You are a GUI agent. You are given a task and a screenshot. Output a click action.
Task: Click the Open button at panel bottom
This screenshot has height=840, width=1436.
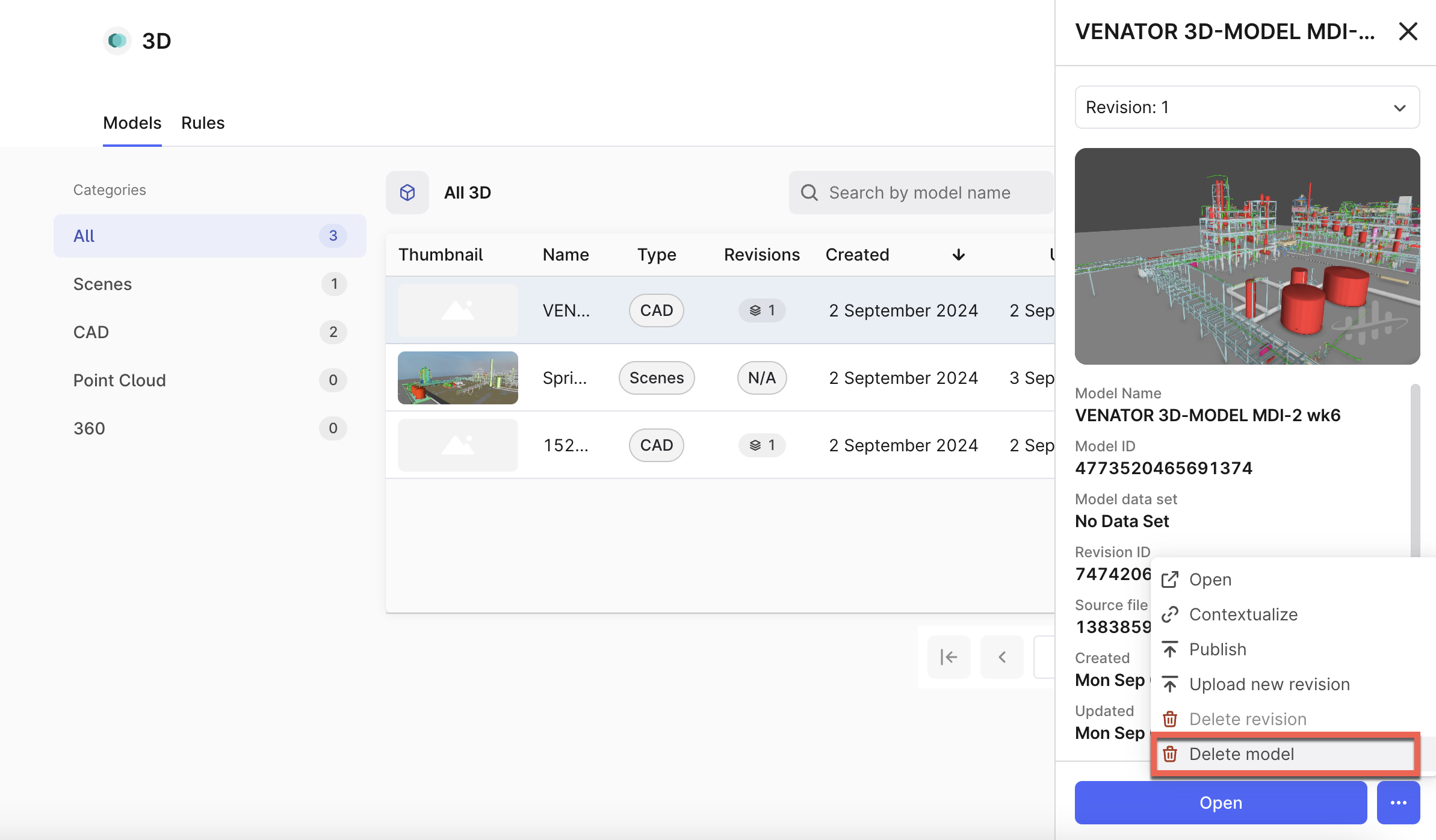tap(1221, 802)
